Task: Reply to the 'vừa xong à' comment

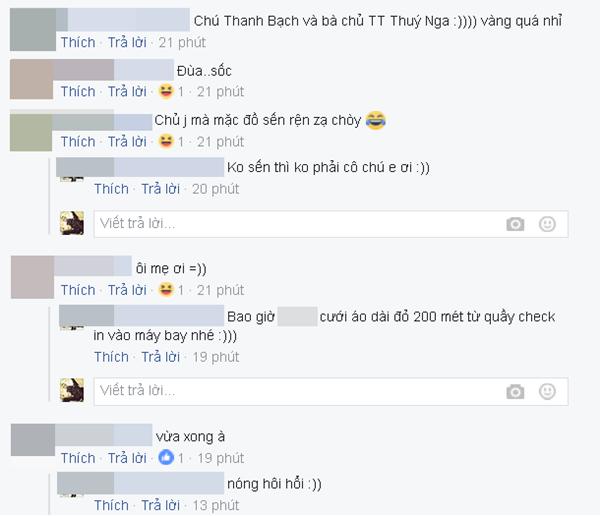Action: pyautogui.click(x=127, y=458)
